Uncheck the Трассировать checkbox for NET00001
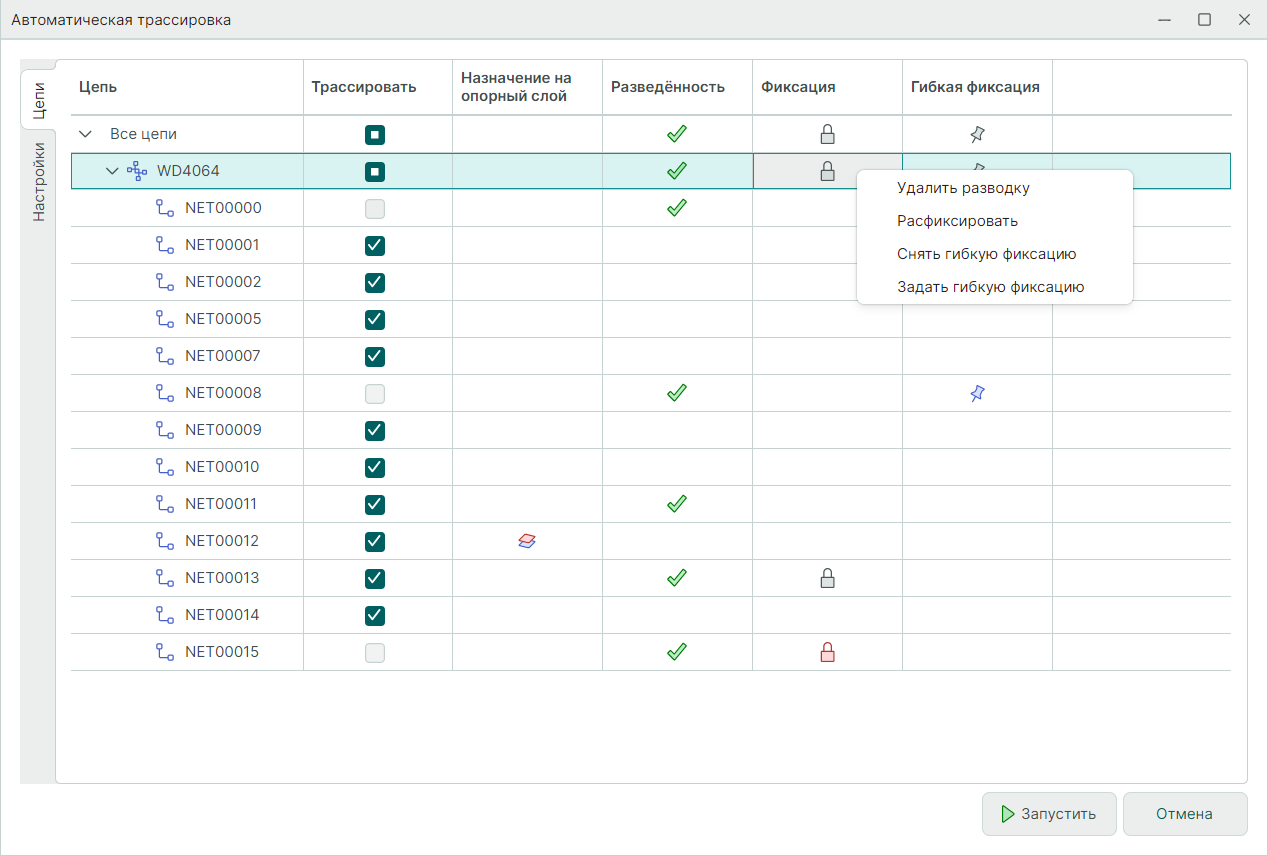The width and height of the screenshot is (1268, 856). click(x=375, y=246)
